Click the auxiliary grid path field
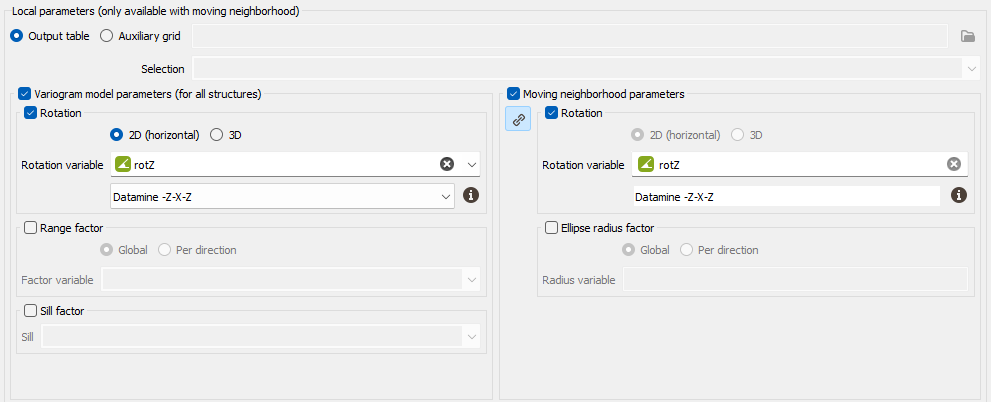Image resolution: width=991 pixels, height=402 pixels. click(570, 36)
